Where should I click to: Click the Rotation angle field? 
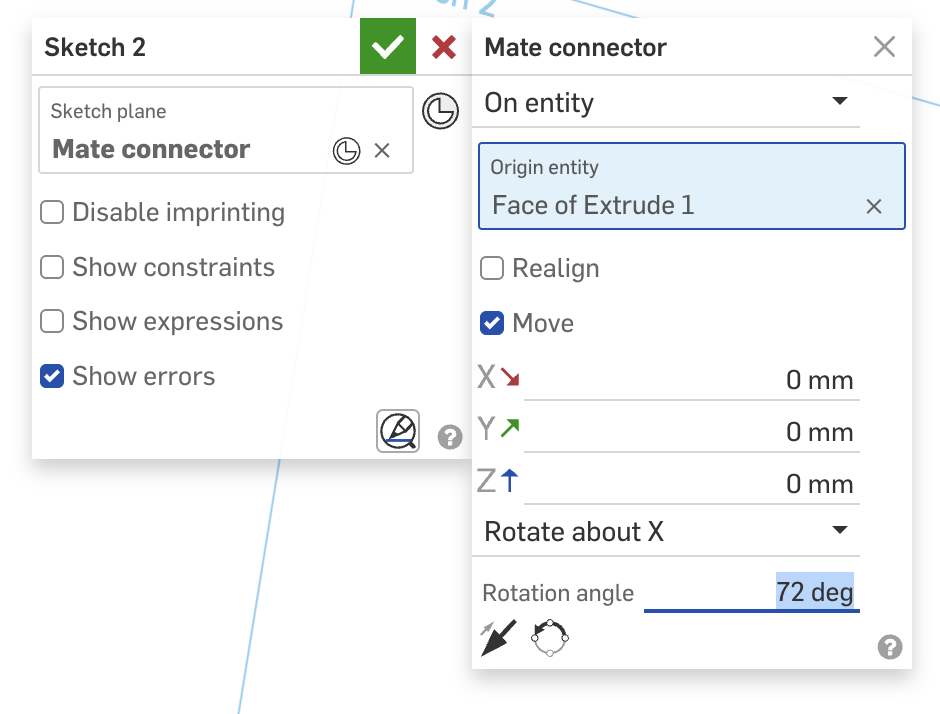click(x=752, y=593)
